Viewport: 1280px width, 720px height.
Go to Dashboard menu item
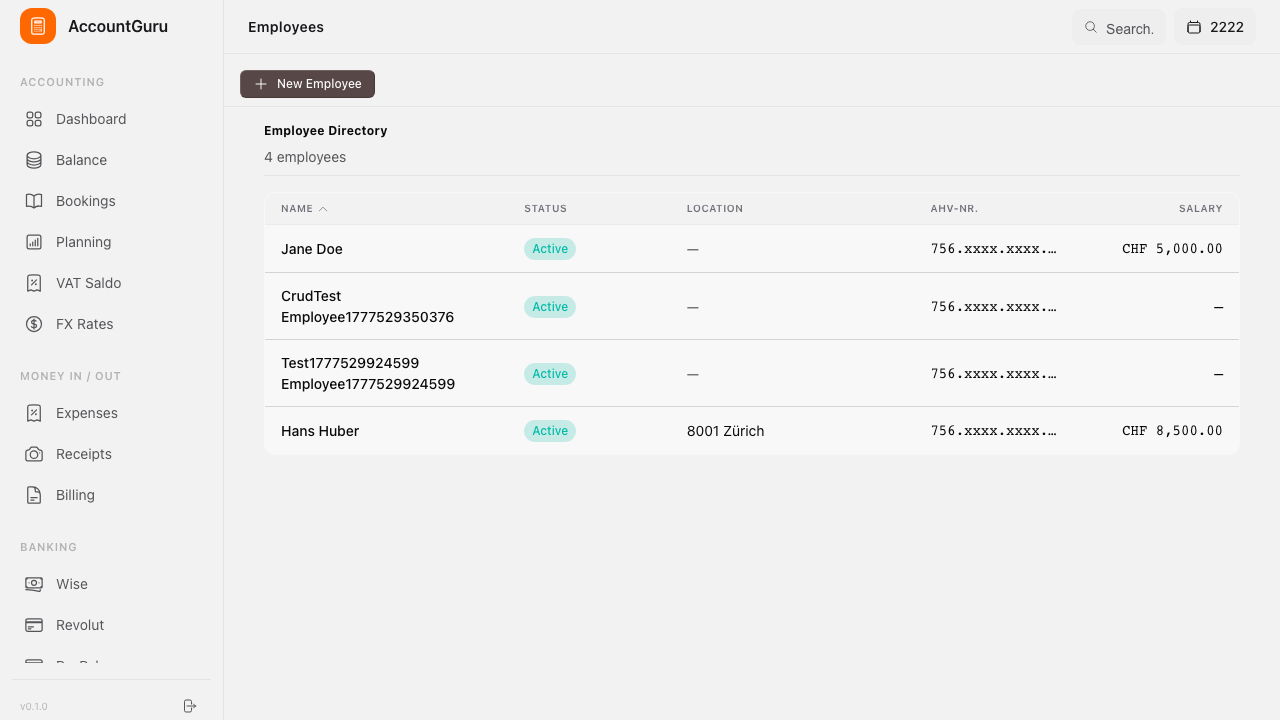point(112,119)
